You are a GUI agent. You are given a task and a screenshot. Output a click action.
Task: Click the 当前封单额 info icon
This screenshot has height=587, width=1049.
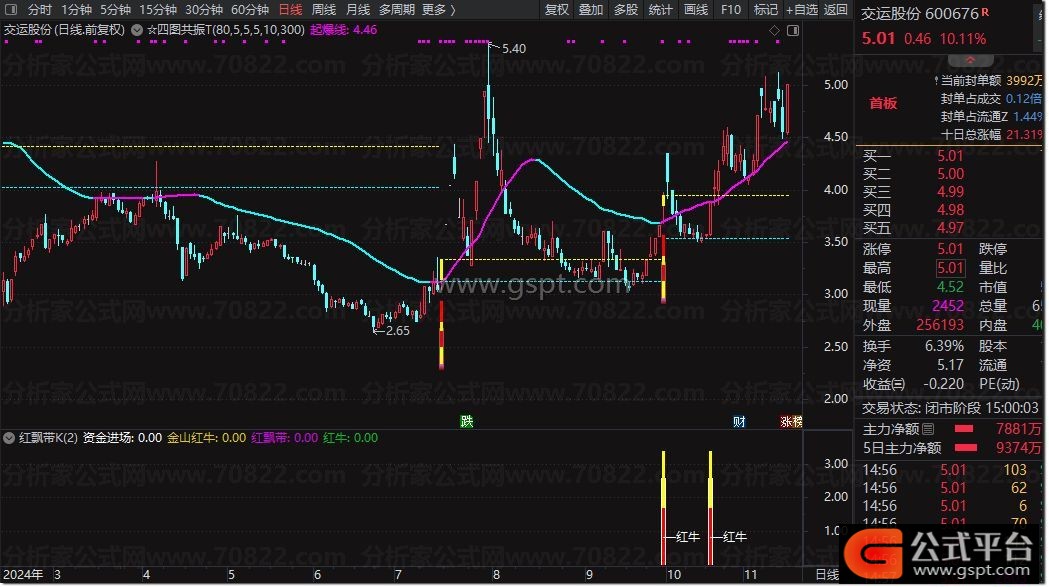click(937, 80)
